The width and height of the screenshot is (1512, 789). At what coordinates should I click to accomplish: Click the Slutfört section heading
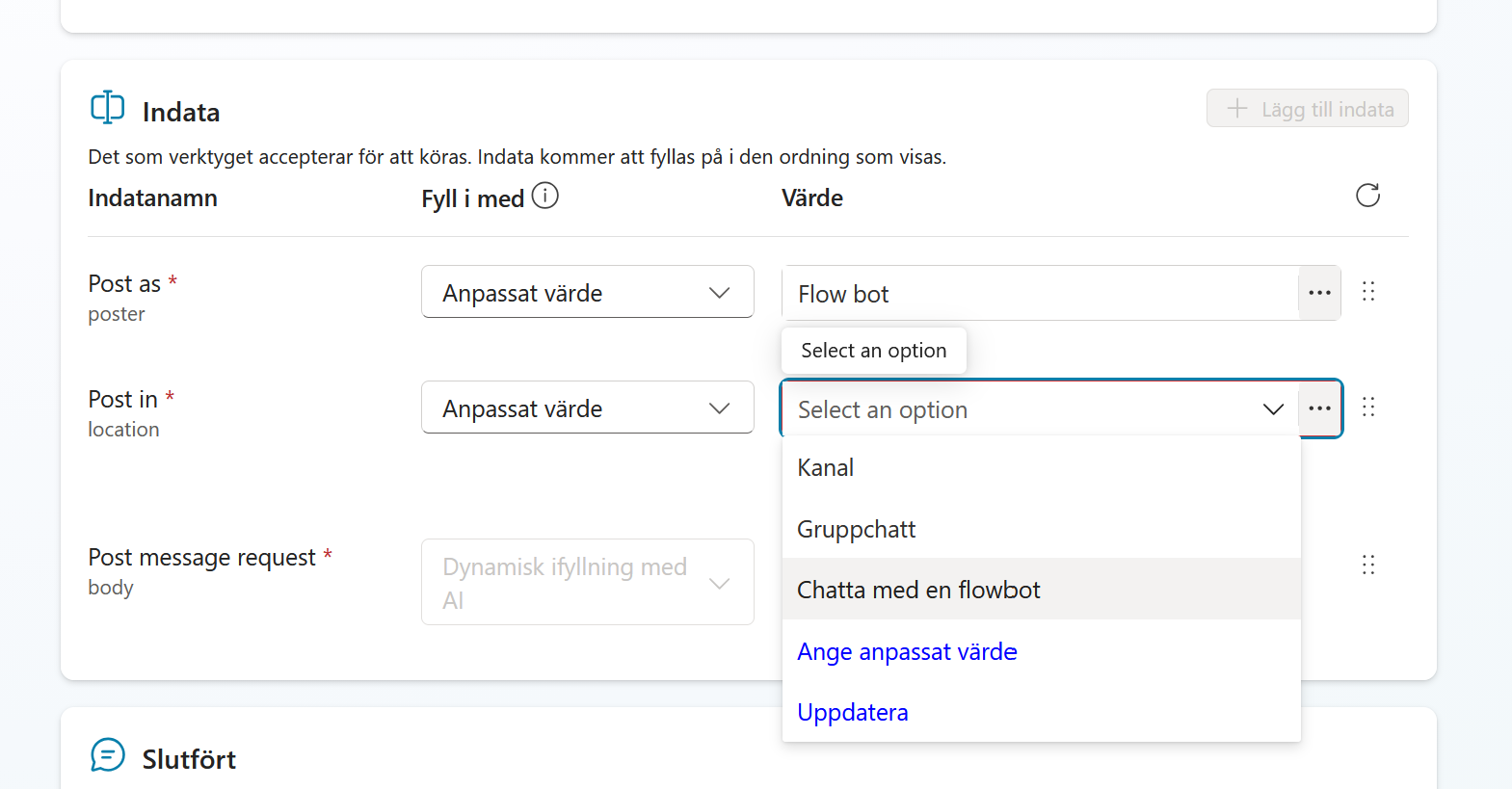(x=189, y=759)
